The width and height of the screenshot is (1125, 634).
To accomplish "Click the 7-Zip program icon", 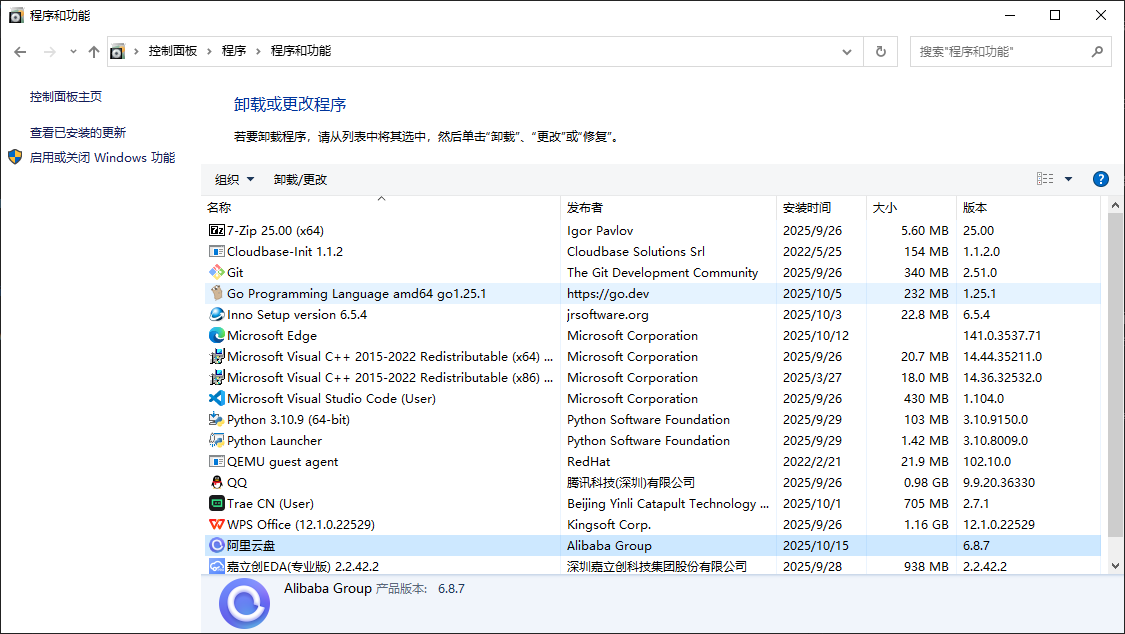I will [x=216, y=230].
